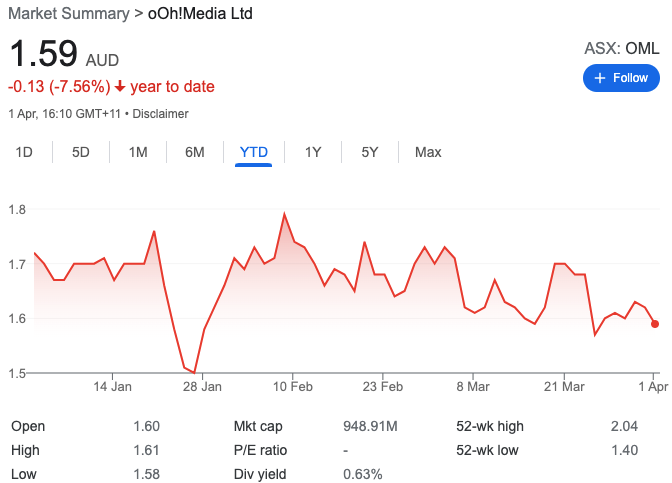Select the 1D time range tab

[25, 152]
